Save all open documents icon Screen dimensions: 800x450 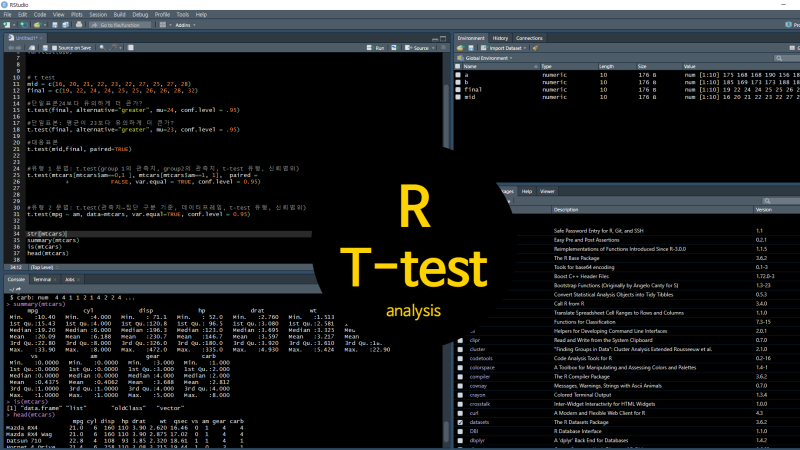tap(65, 24)
